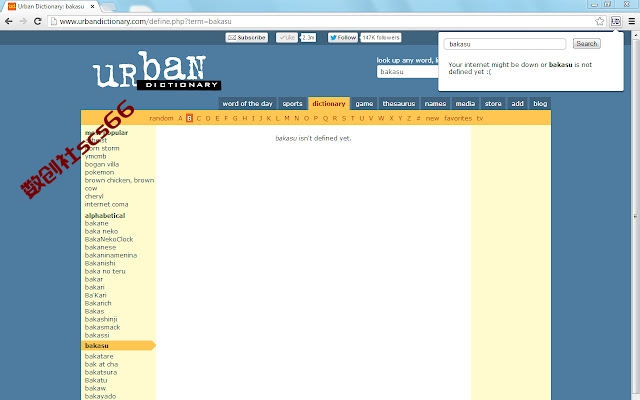Select the highlighted bakasu entry
Viewport: 640px width, 400px height.
[x=118, y=346]
